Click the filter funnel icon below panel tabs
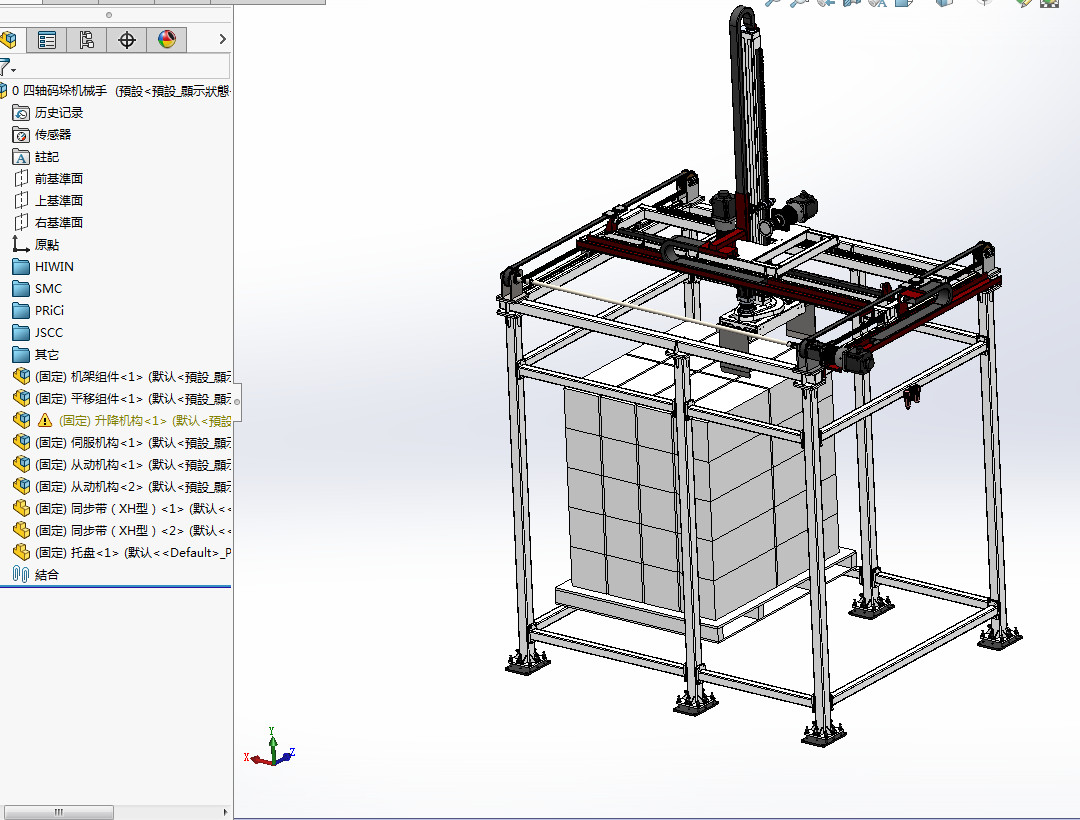 point(5,65)
